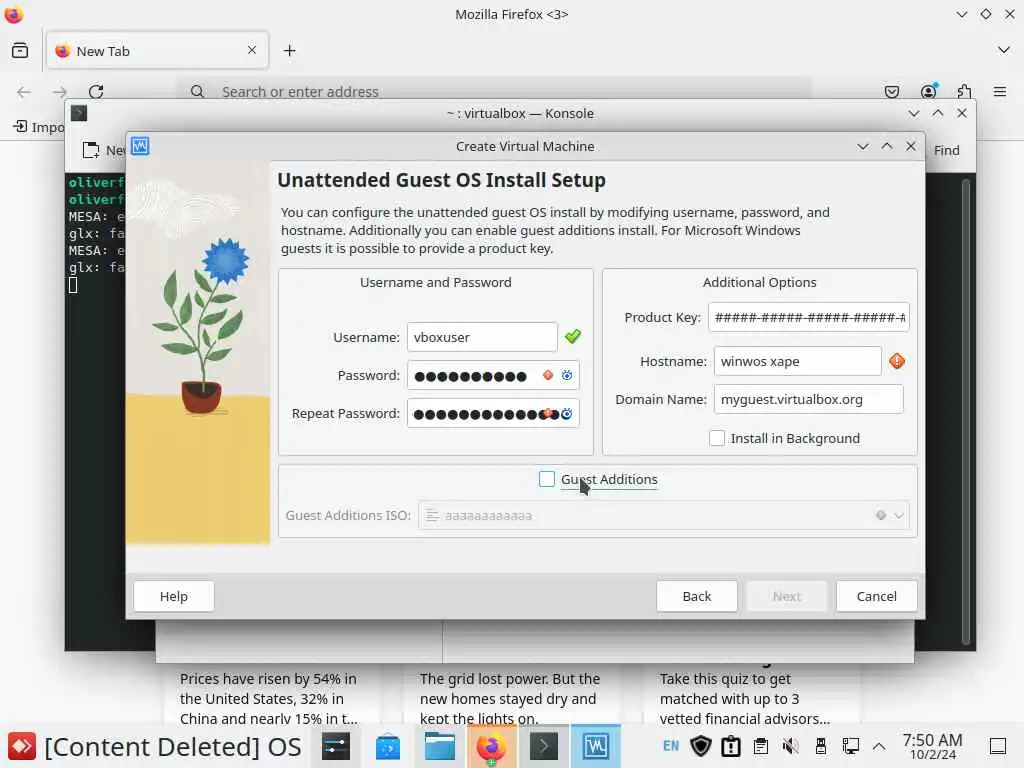The height and width of the screenshot is (768, 1024).
Task: Check the Install in Background option
Action: [716, 438]
